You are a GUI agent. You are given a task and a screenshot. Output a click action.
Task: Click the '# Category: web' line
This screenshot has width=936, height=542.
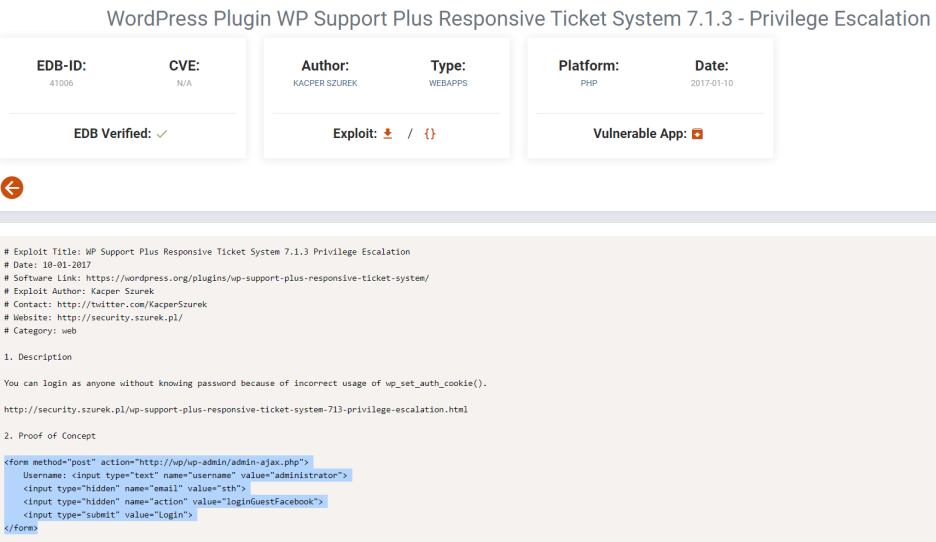tap(40, 331)
